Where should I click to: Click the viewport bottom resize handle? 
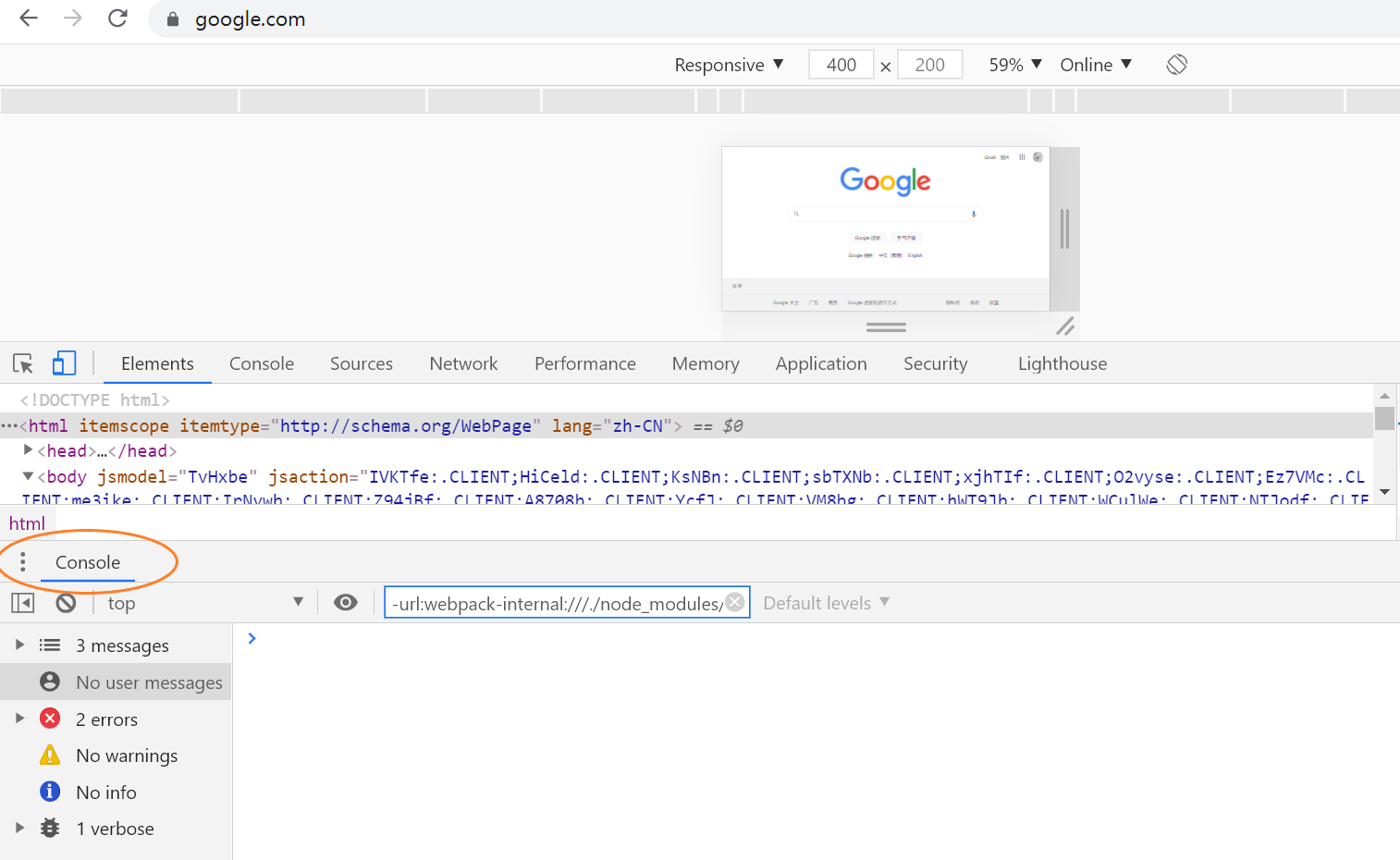point(886,326)
